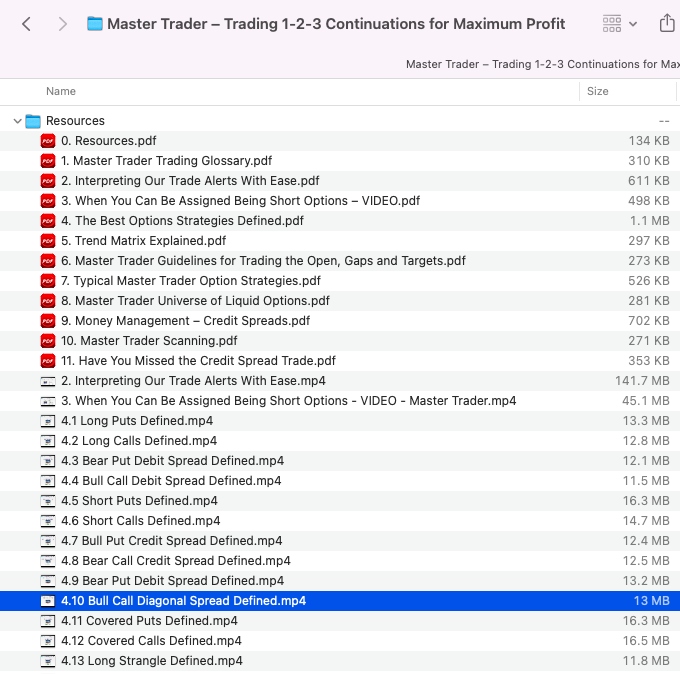This screenshot has width=680, height=674.
Task: Select 2. Interpreting Our Trade Alerts With Ease.mp4
Action: point(193,381)
